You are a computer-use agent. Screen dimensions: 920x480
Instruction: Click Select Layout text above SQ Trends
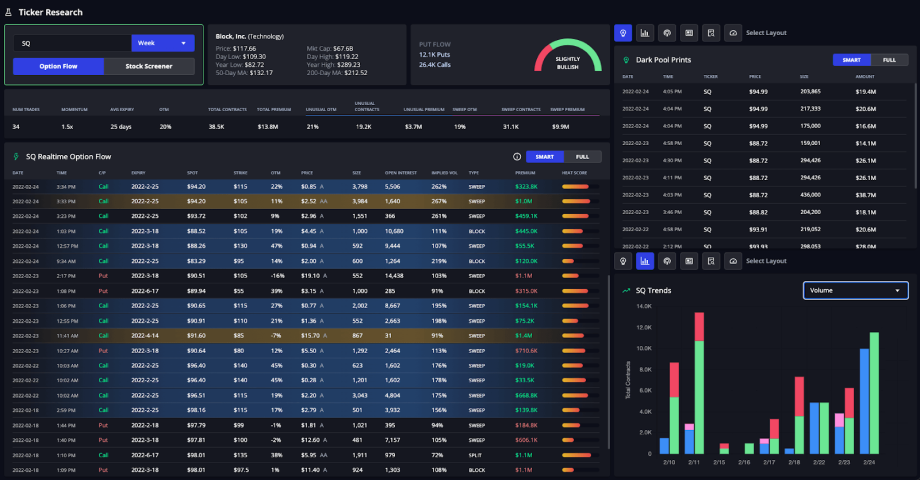766,261
